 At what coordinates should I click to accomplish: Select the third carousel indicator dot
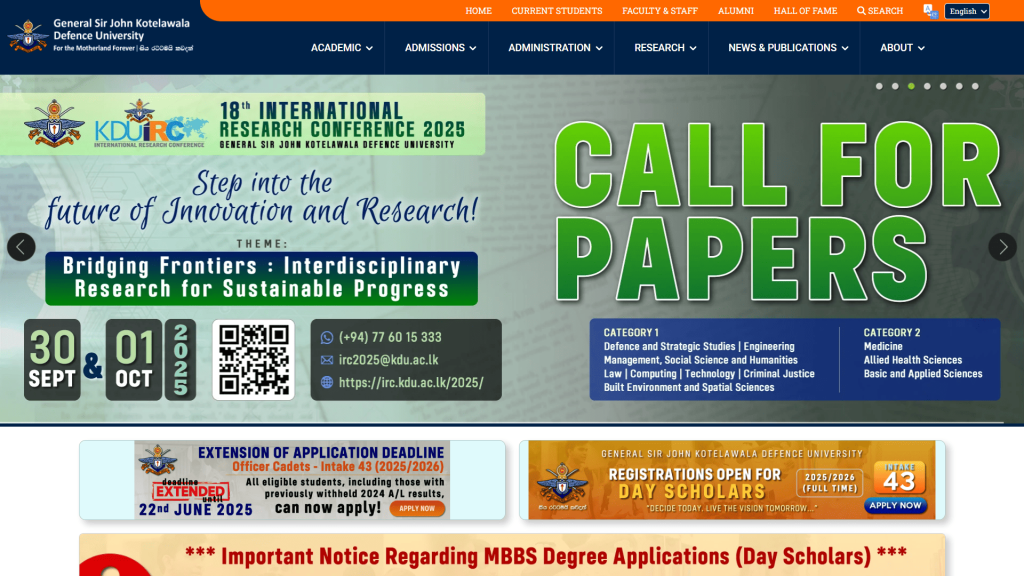click(911, 86)
